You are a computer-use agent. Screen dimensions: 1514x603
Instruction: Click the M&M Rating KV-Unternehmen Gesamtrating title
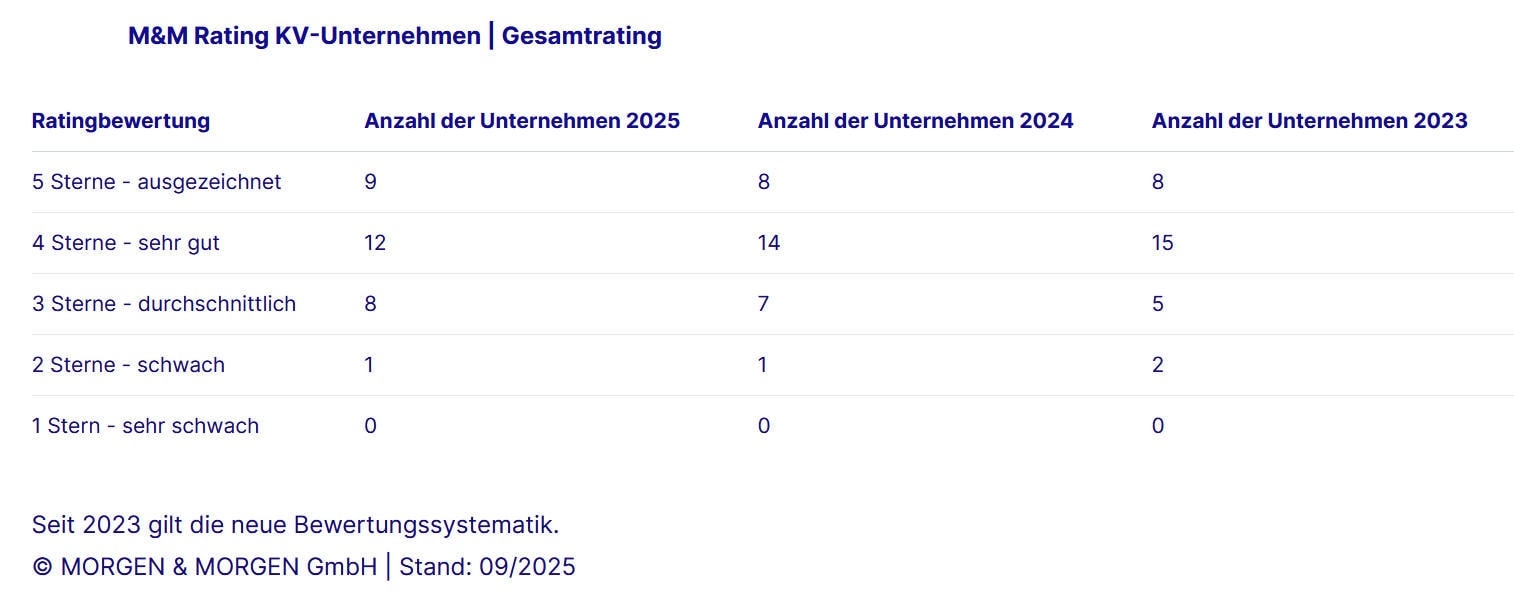point(394,36)
